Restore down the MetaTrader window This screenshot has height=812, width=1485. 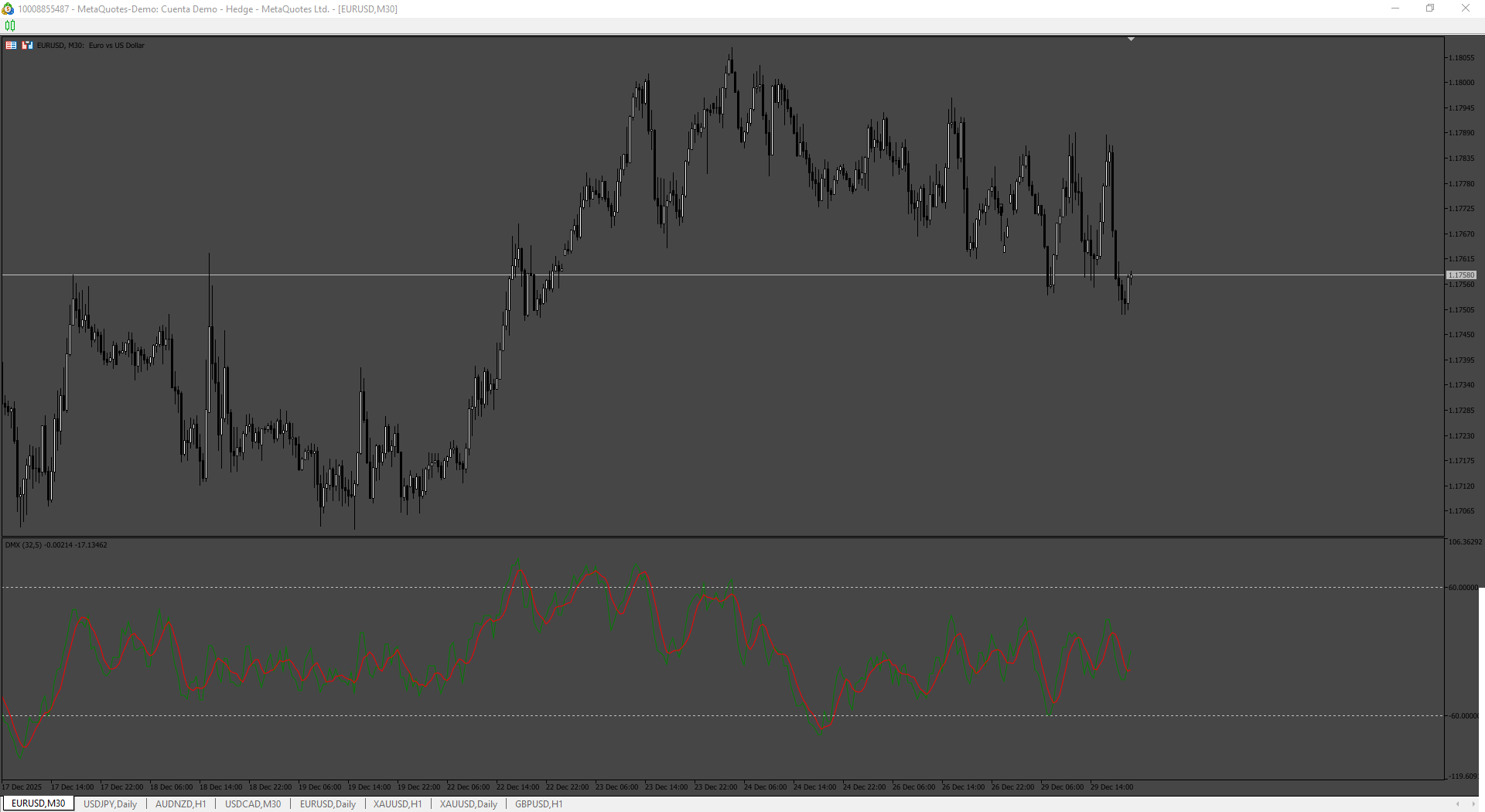pos(1430,9)
